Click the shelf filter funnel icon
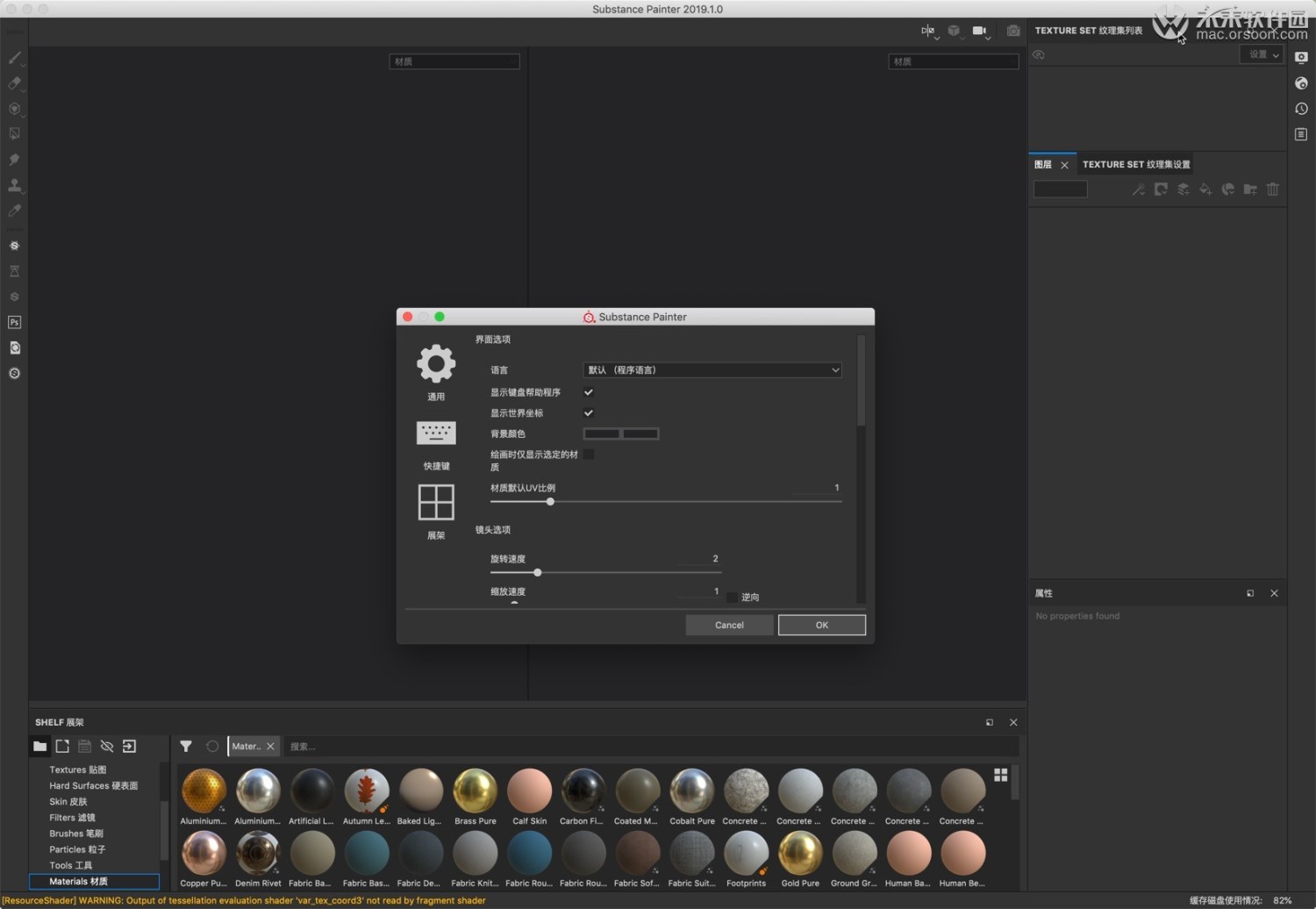This screenshot has width=1316, height=909. [x=186, y=747]
